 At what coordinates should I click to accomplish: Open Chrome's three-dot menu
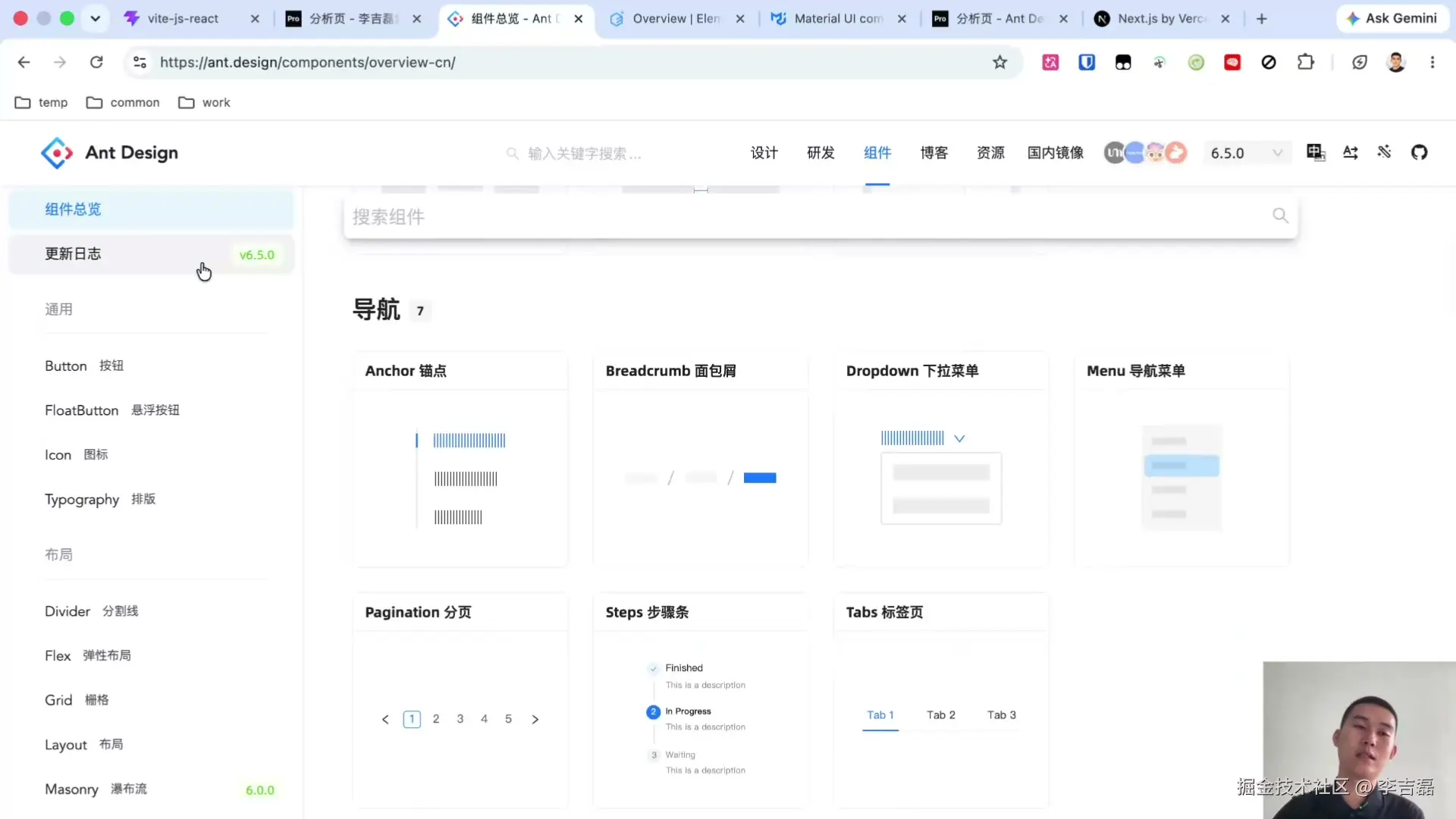[x=1432, y=62]
